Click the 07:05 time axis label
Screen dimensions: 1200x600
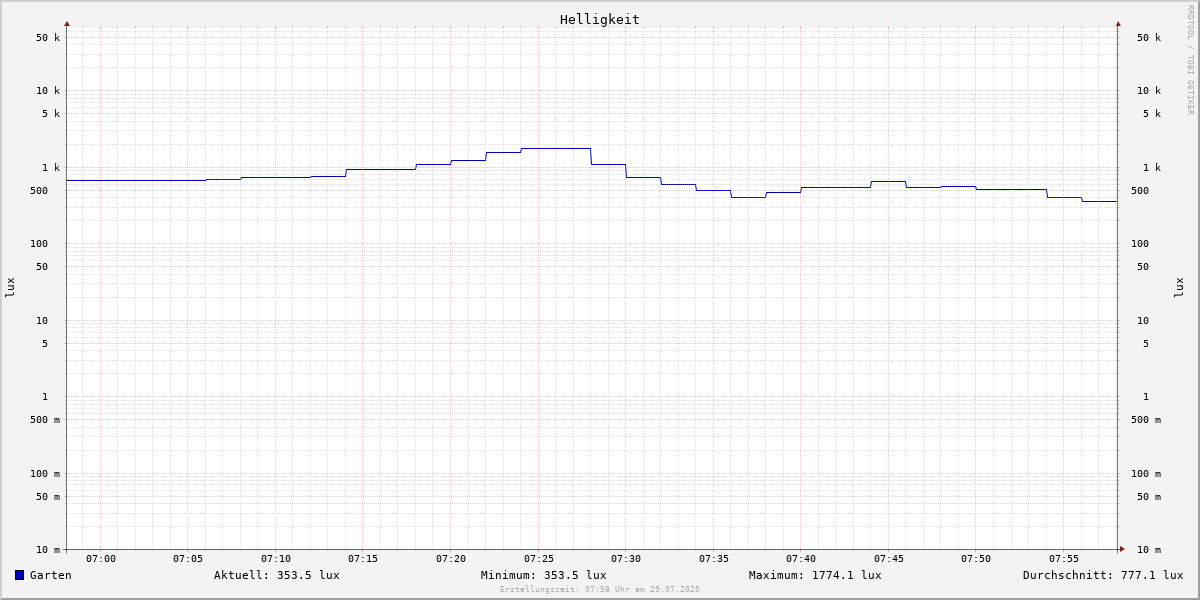[188, 559]
